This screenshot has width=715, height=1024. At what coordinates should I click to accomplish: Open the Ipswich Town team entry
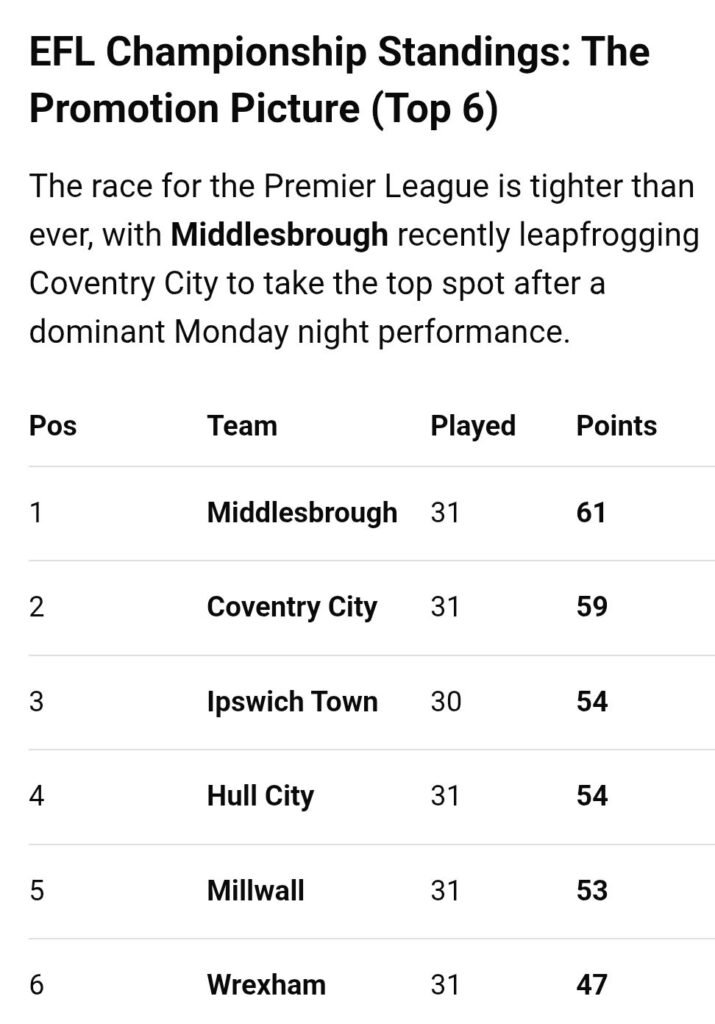point(292,702)
